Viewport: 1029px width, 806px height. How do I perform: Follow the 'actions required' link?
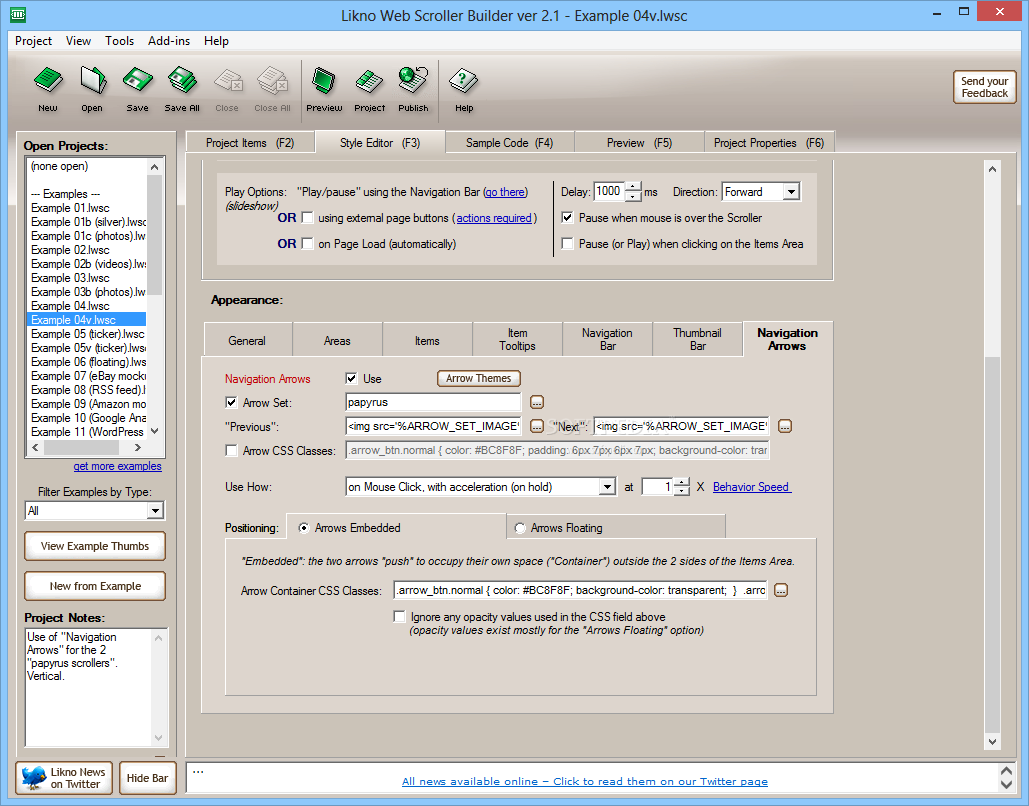[x=494, y=218]
